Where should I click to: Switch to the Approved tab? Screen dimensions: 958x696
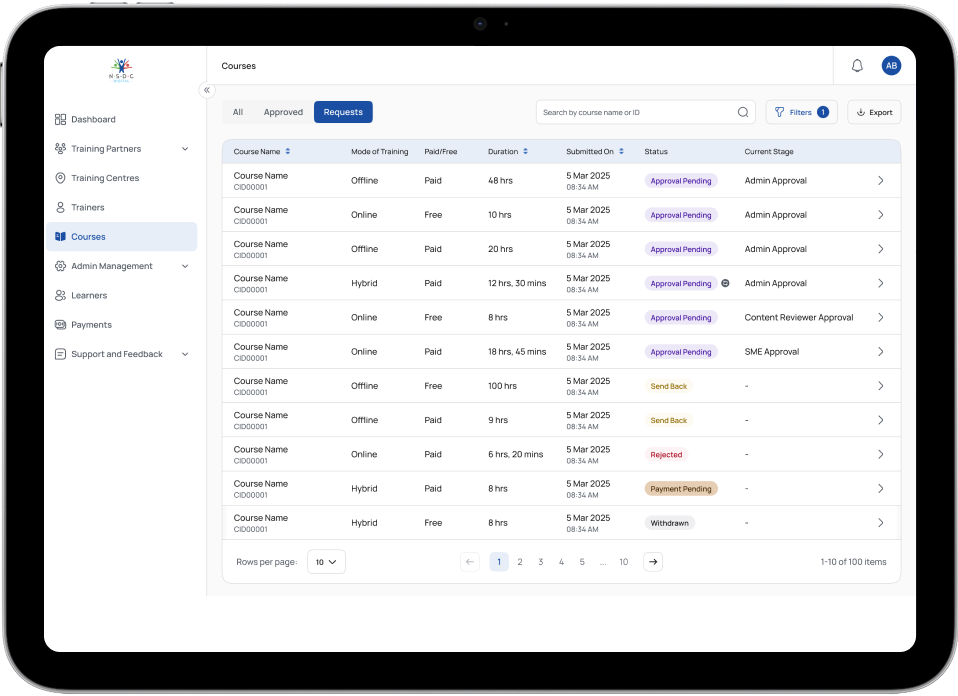[283, 112]
